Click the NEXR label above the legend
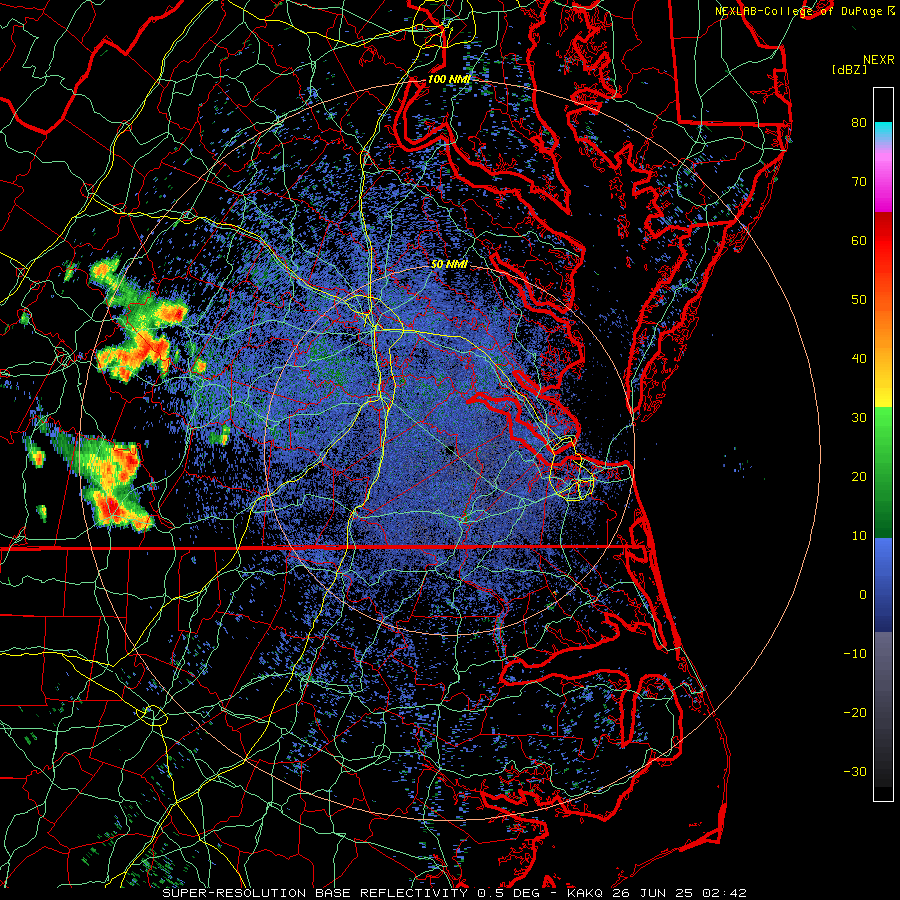 tap(878, 60)
